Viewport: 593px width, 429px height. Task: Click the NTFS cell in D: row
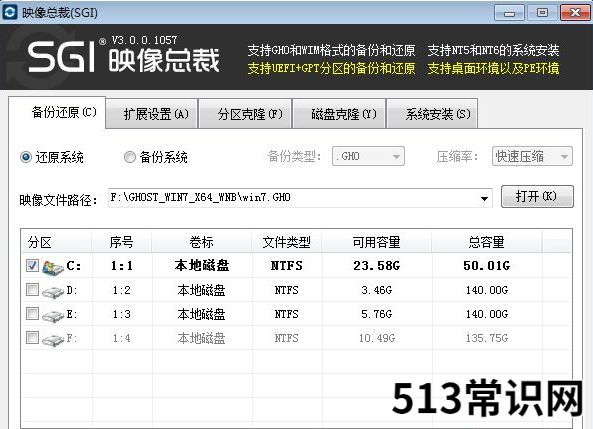(x=287, y=290)
